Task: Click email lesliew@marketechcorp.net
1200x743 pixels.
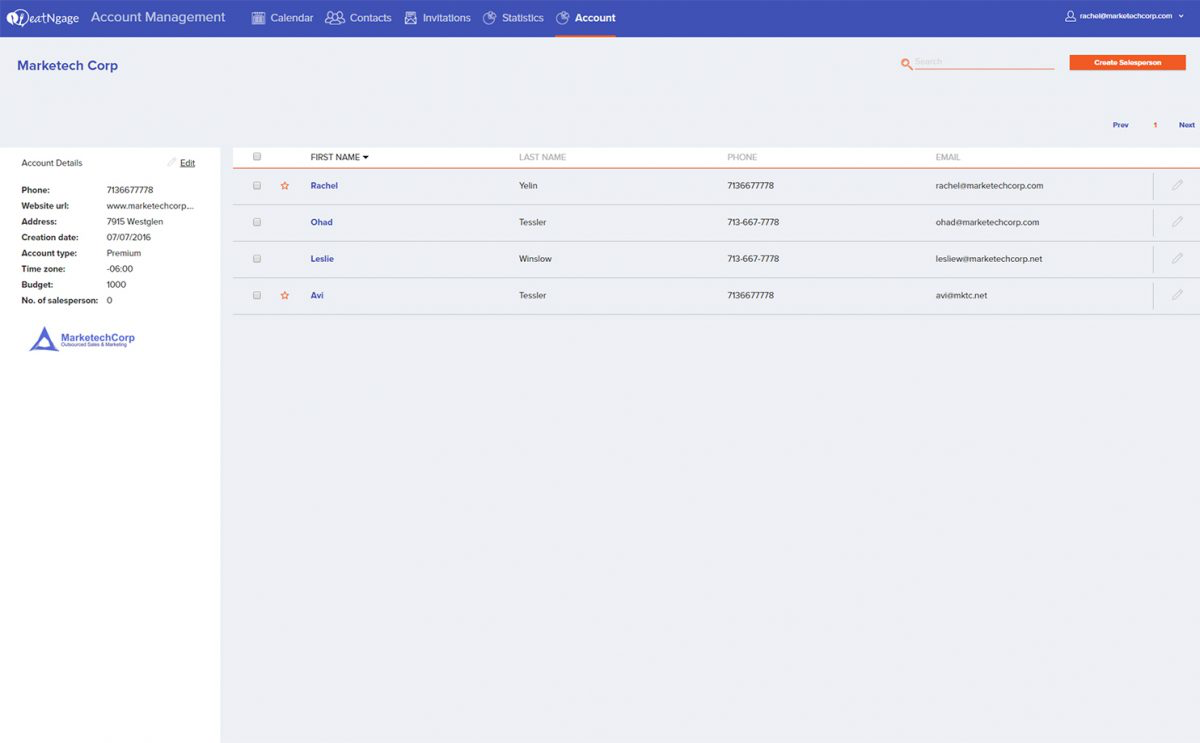Action: tap(989, 259)
